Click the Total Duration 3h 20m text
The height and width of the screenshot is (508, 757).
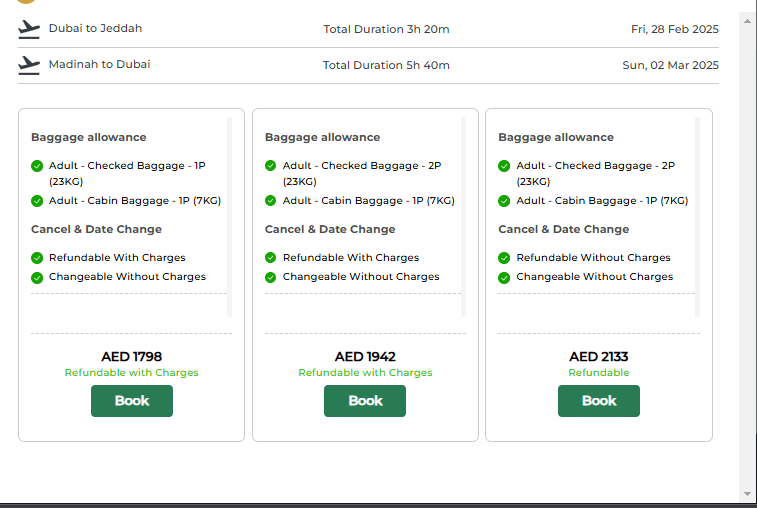click(x=386, y=29)
